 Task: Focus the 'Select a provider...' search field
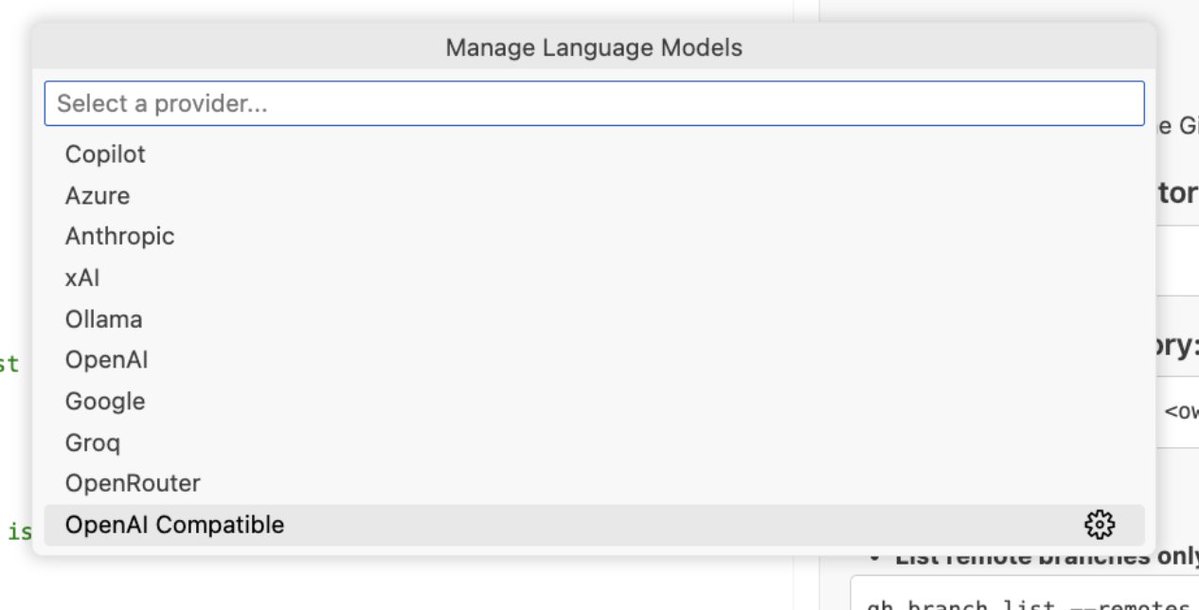point(594,103)
